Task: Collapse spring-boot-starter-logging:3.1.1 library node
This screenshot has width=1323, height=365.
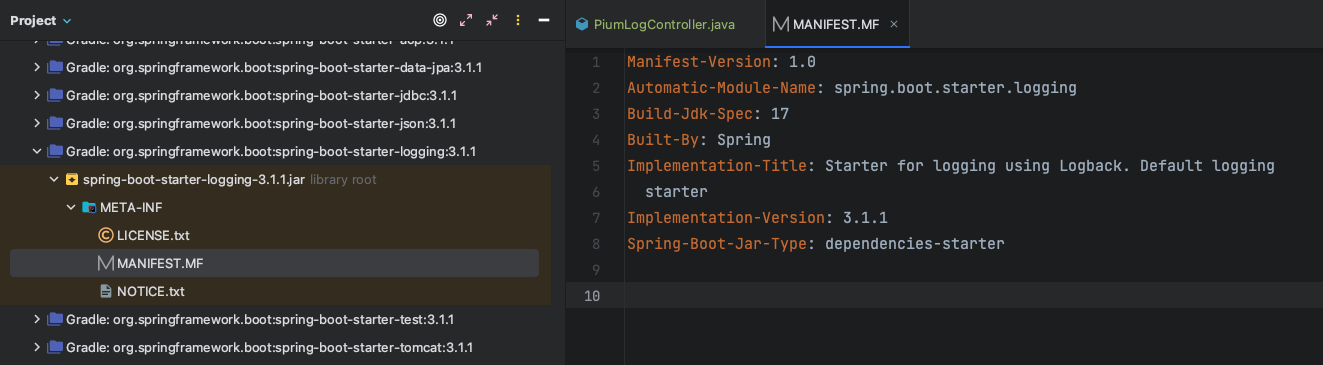Action: coord(37,152)
